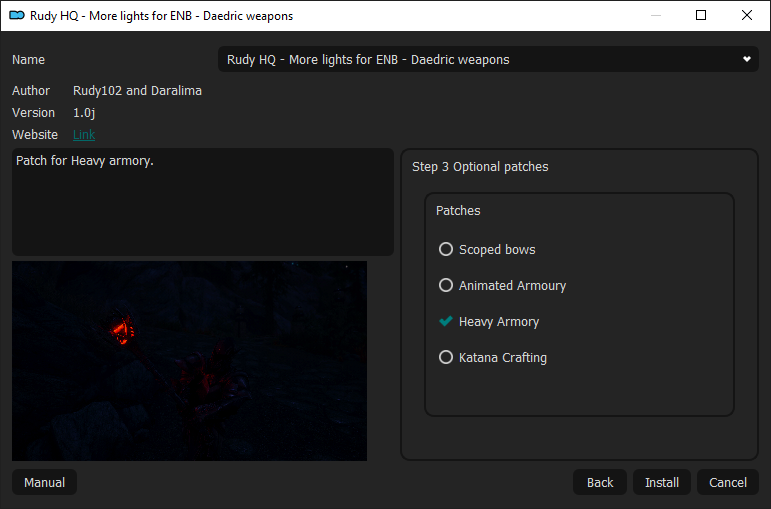Close the installer window
The height and width of the screenshot is (509, 771).
746,15
